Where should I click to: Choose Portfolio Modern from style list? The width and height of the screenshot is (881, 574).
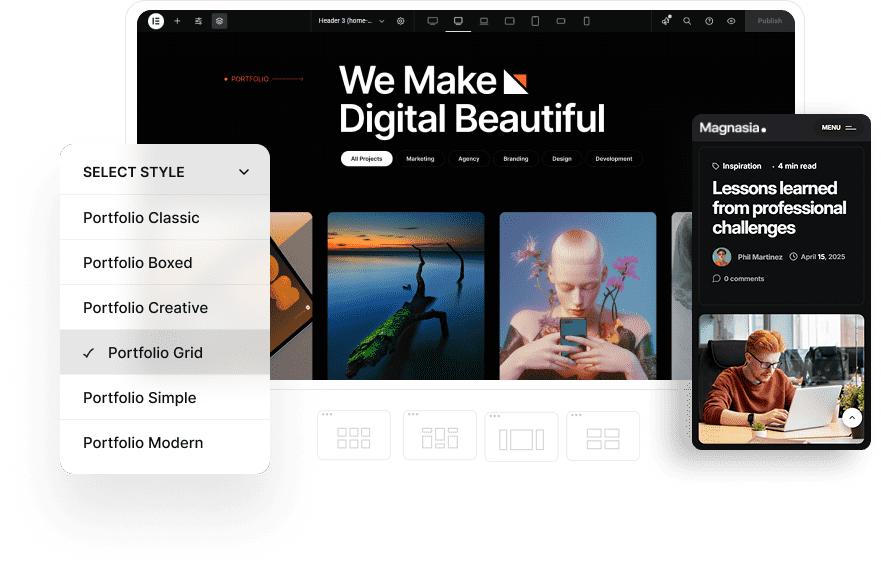[143, 443]
